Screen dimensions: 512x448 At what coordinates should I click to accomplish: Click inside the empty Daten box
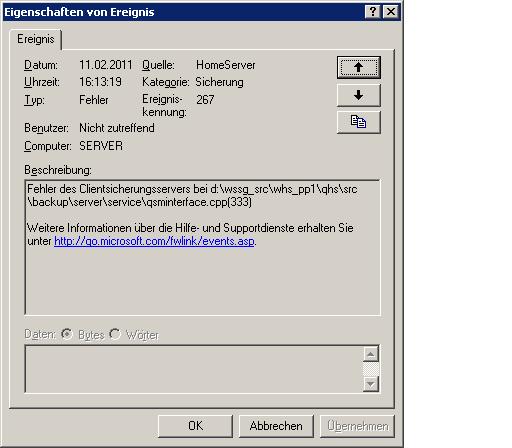(x=194, y=369)
